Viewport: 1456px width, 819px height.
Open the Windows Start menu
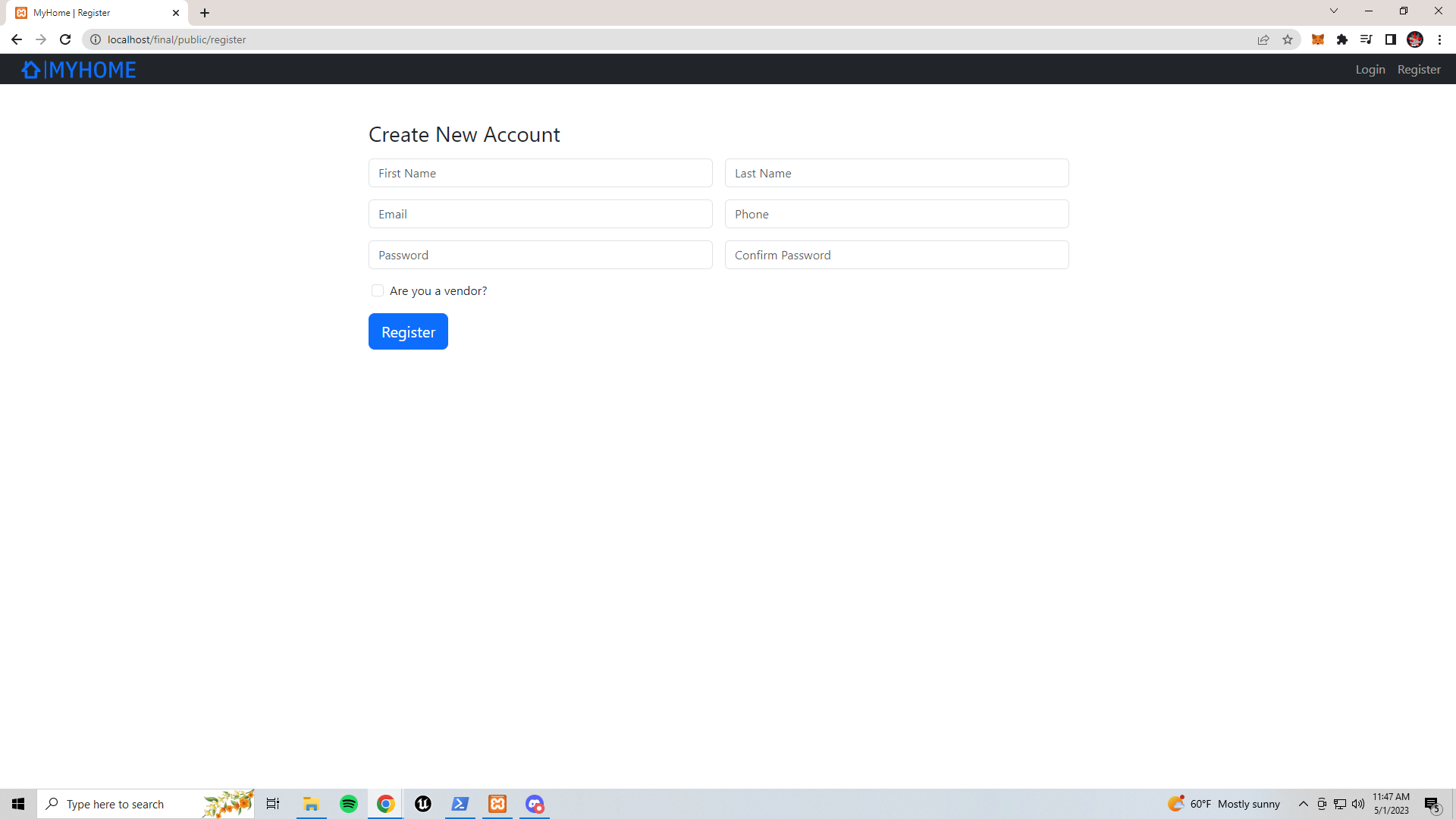tap(18, 804)
